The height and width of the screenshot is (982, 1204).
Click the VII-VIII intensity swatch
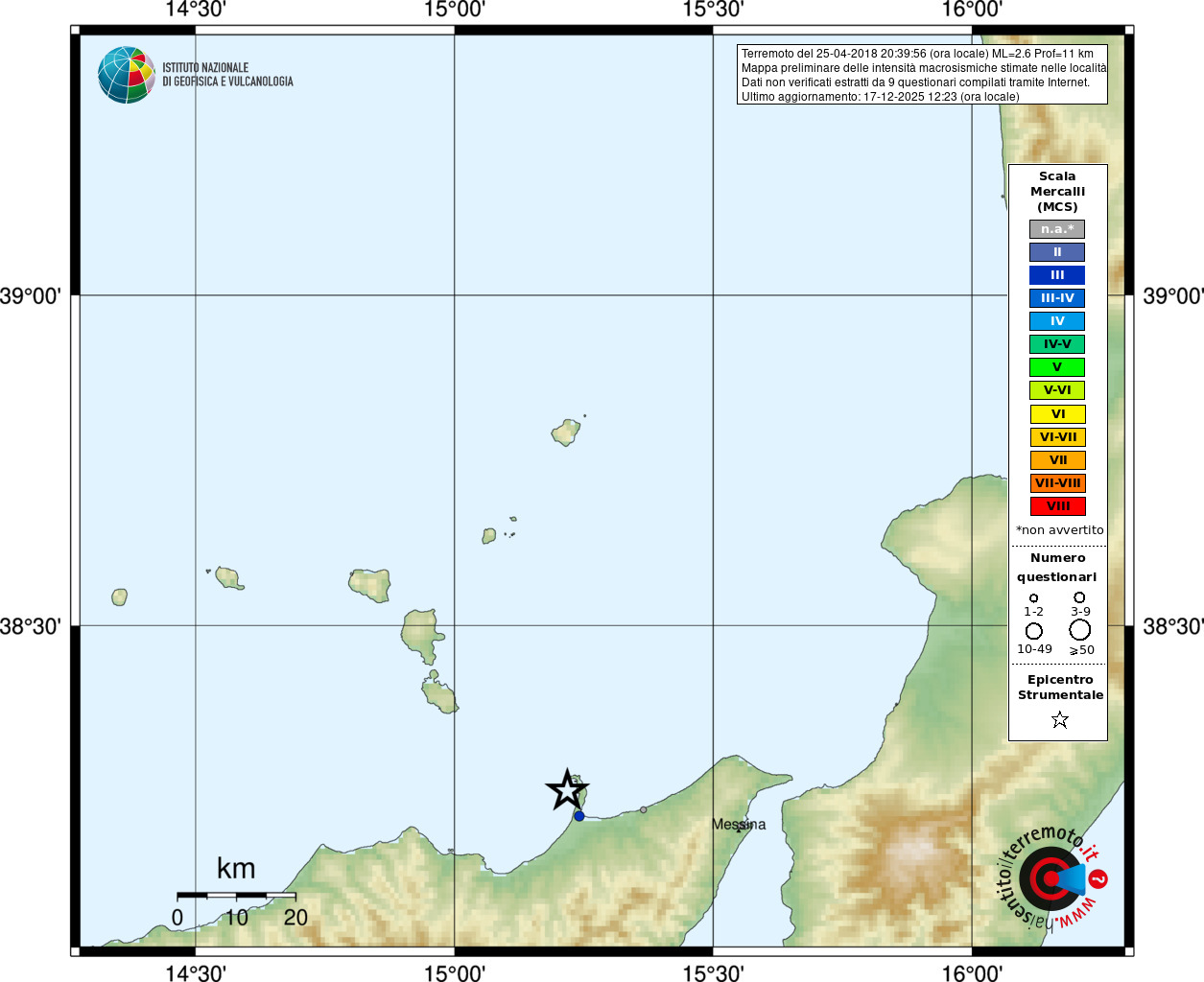(x=1057, y=483)
